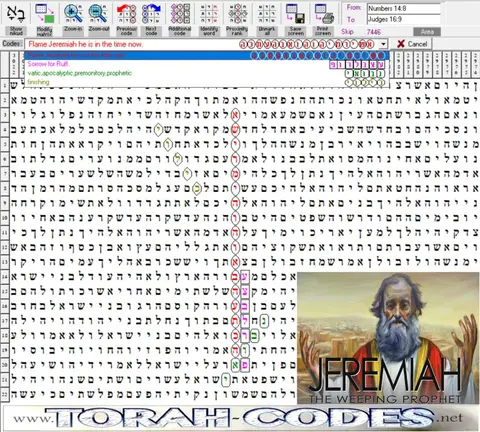Click the Codes combo box text field
The image size is (480, 432).
[x=202, y=44]
